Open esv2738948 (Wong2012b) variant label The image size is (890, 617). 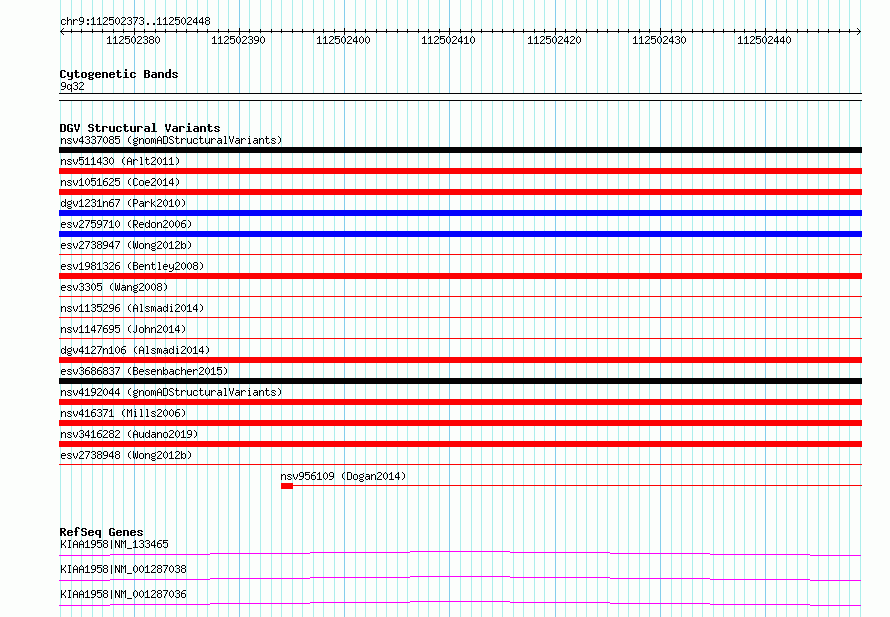(x=126, y=455)
